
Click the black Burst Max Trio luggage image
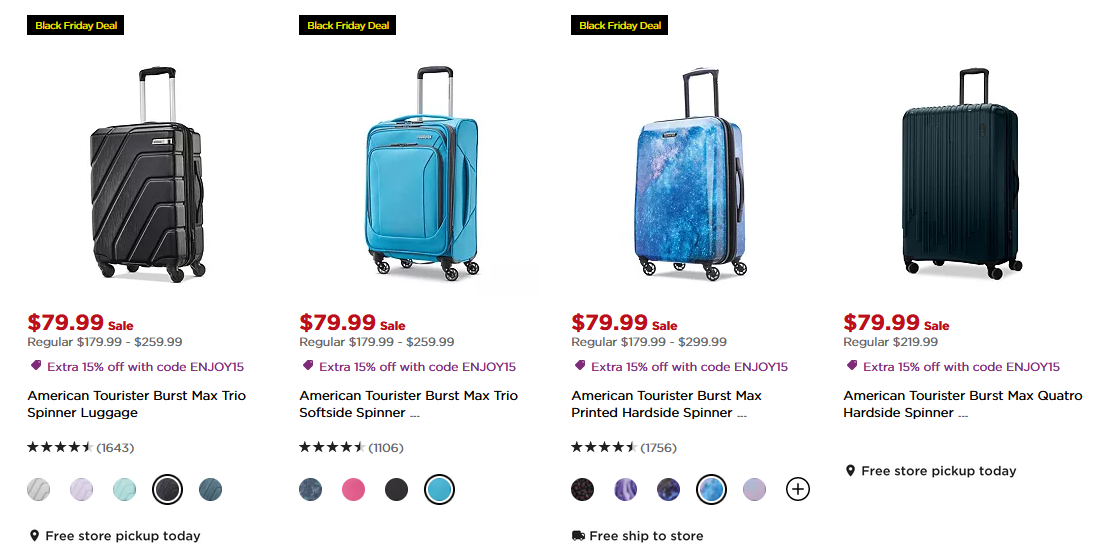147,172
